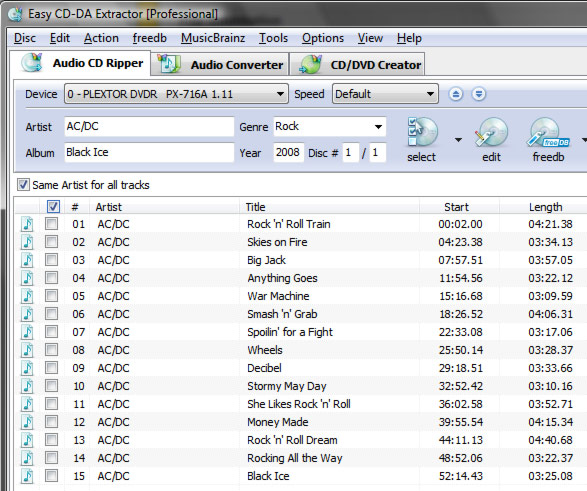
Task: Sort by the Title column header
Action: [x=329, y=207]
